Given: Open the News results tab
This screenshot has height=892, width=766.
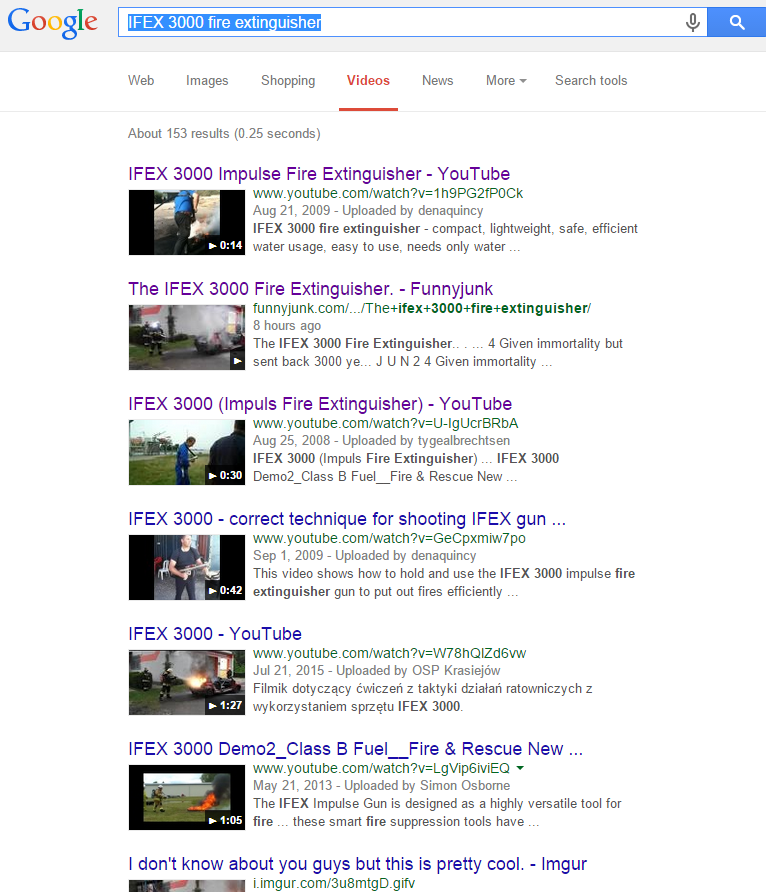Looking at the screenshot, I should [x=437, y=81].
